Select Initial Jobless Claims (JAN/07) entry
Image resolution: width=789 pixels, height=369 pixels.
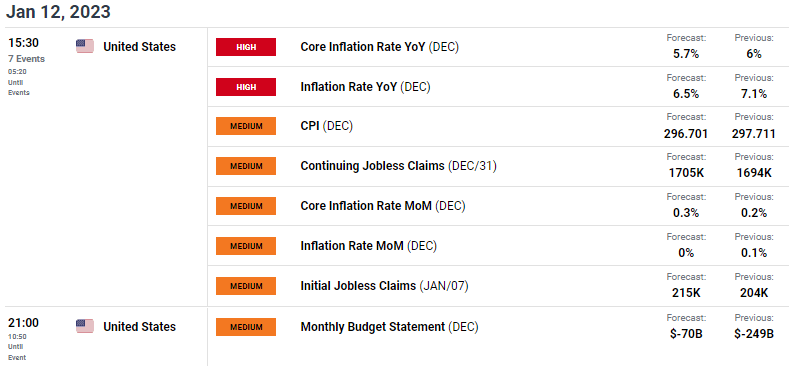pyautogui.click(x=384, y=286)
